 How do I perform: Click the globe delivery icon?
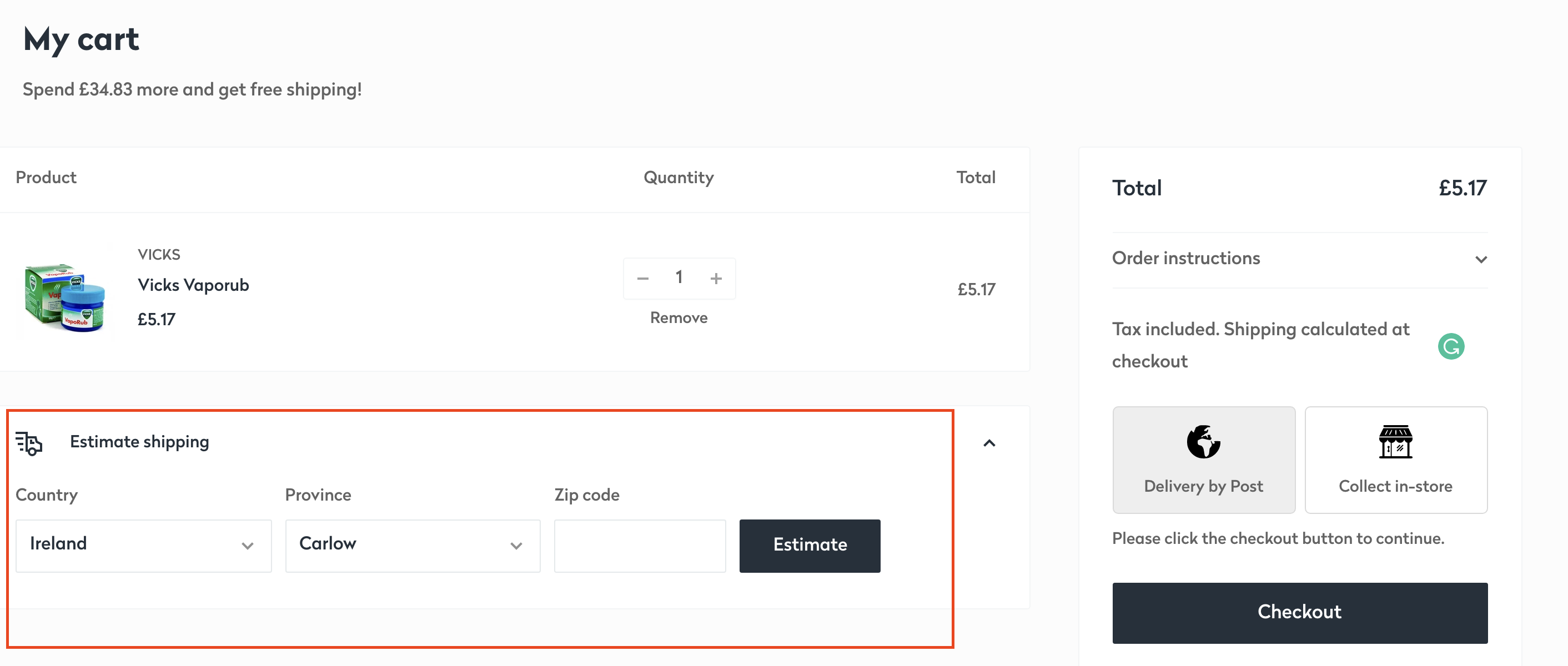click(x=1203, y=442)
